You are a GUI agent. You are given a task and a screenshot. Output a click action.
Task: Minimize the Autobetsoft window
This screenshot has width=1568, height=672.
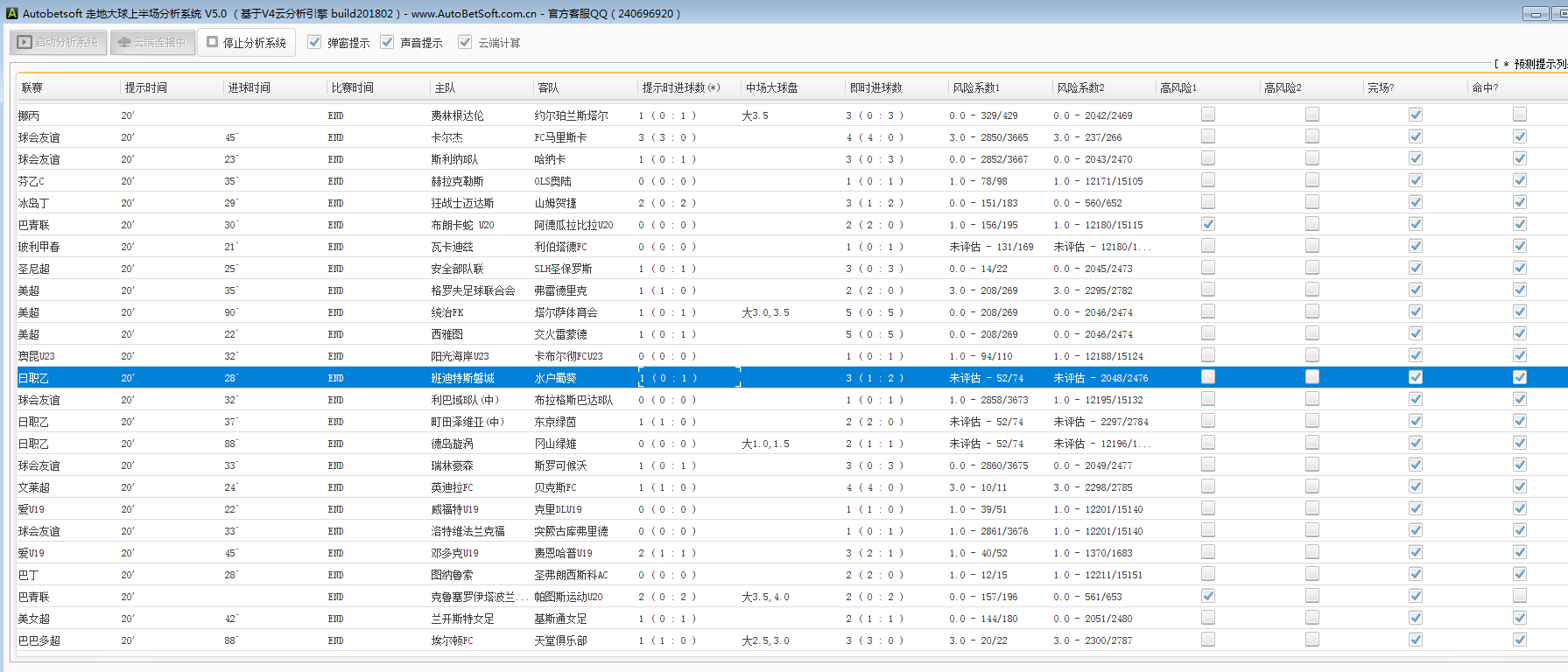click(x=1536, y=14)
